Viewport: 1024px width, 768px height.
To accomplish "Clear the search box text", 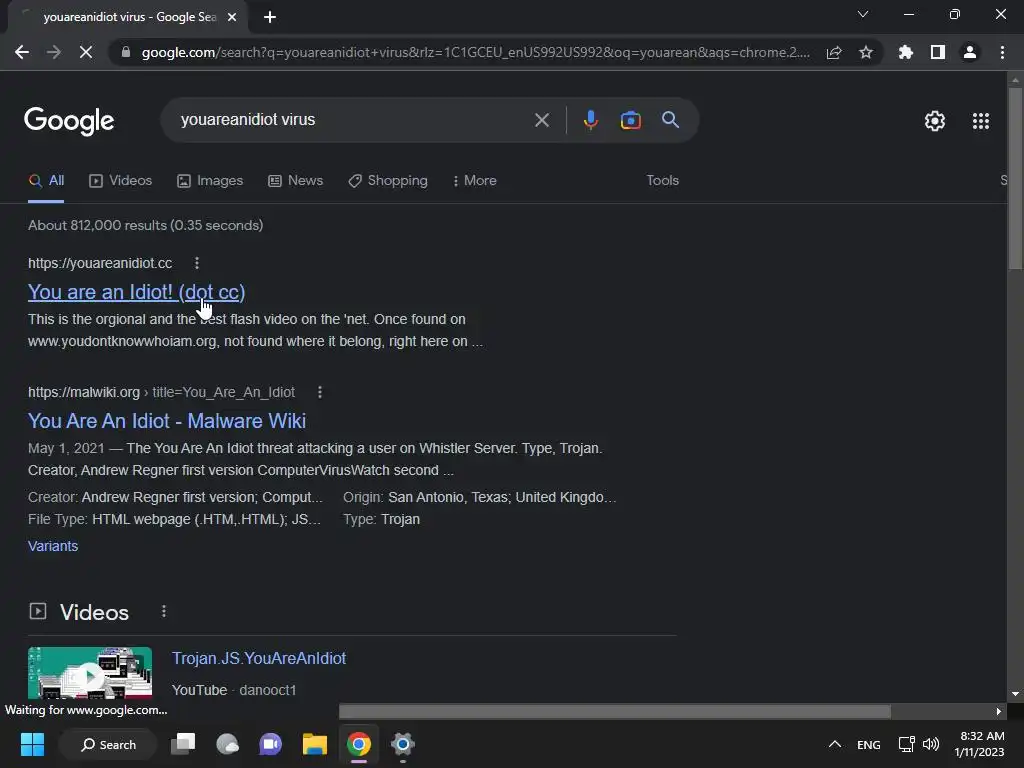I will point(541,120).
